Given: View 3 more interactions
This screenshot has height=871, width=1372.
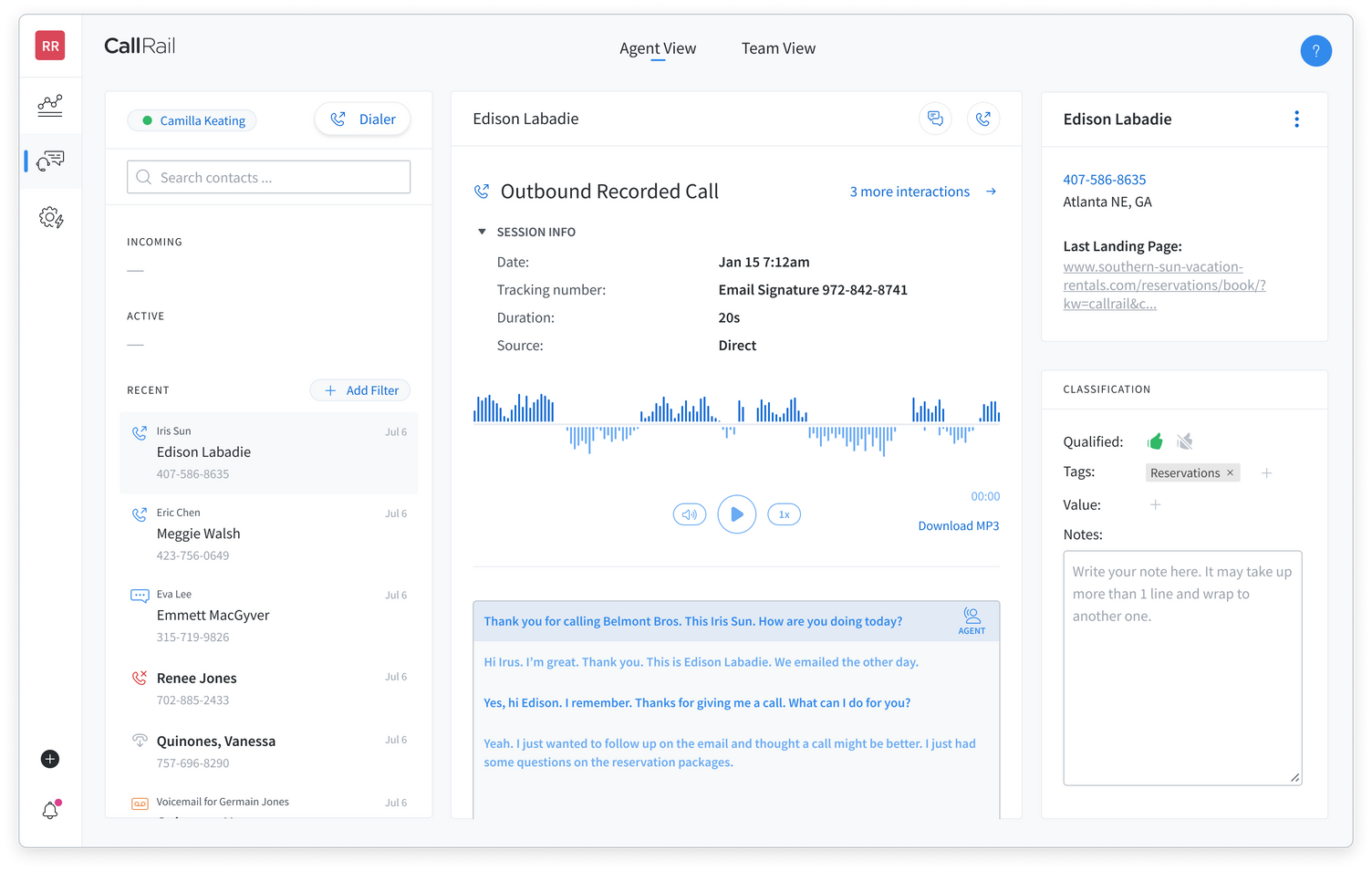Looking at the screenshot, I should point(909,192).
